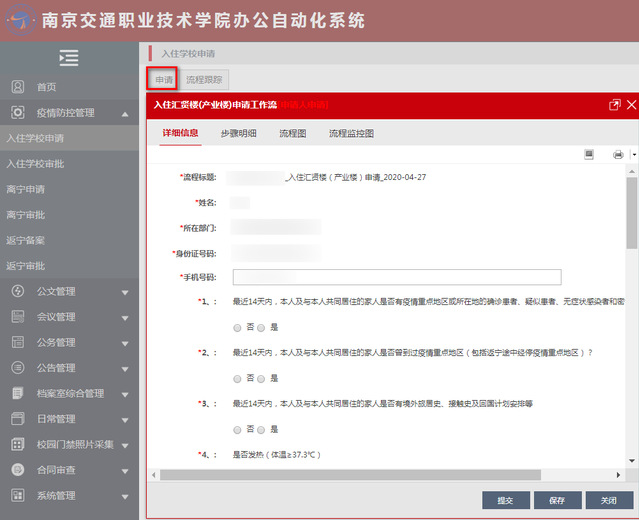Viewport: 639px width, 520px height.
Task: Open the 流程监控图 tab
Action: (351, 133)
